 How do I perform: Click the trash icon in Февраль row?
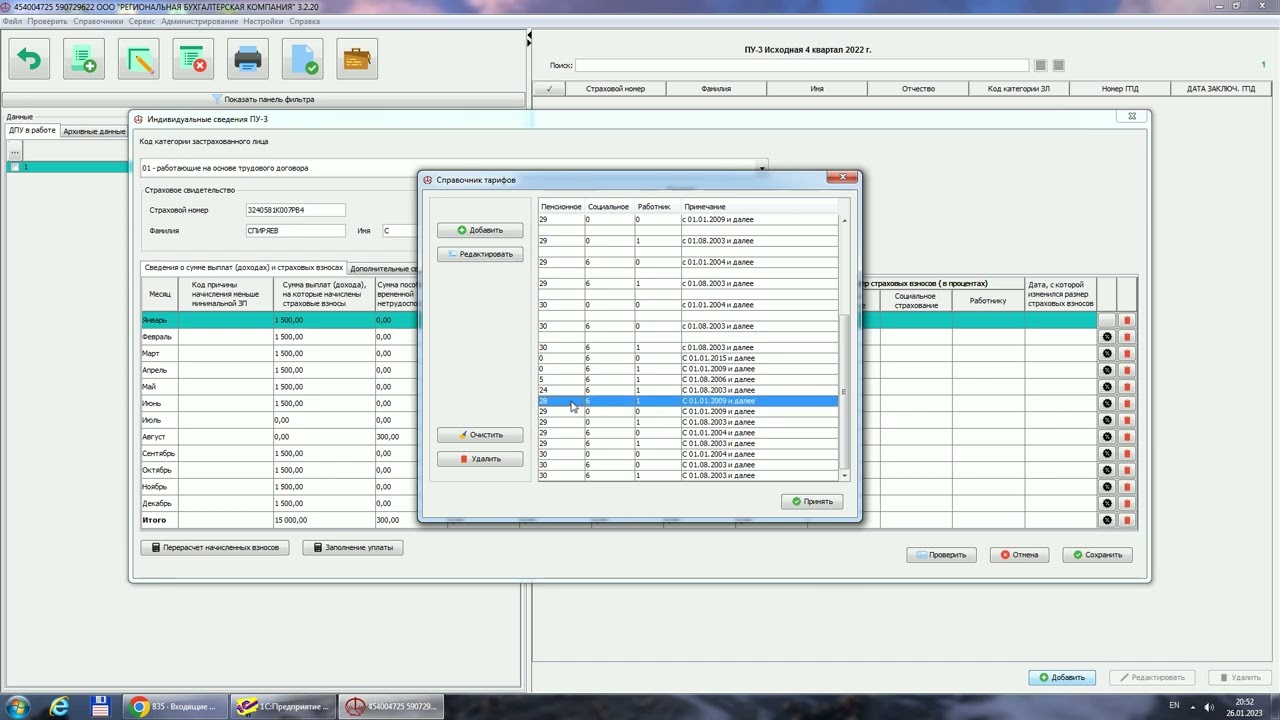1127,337
